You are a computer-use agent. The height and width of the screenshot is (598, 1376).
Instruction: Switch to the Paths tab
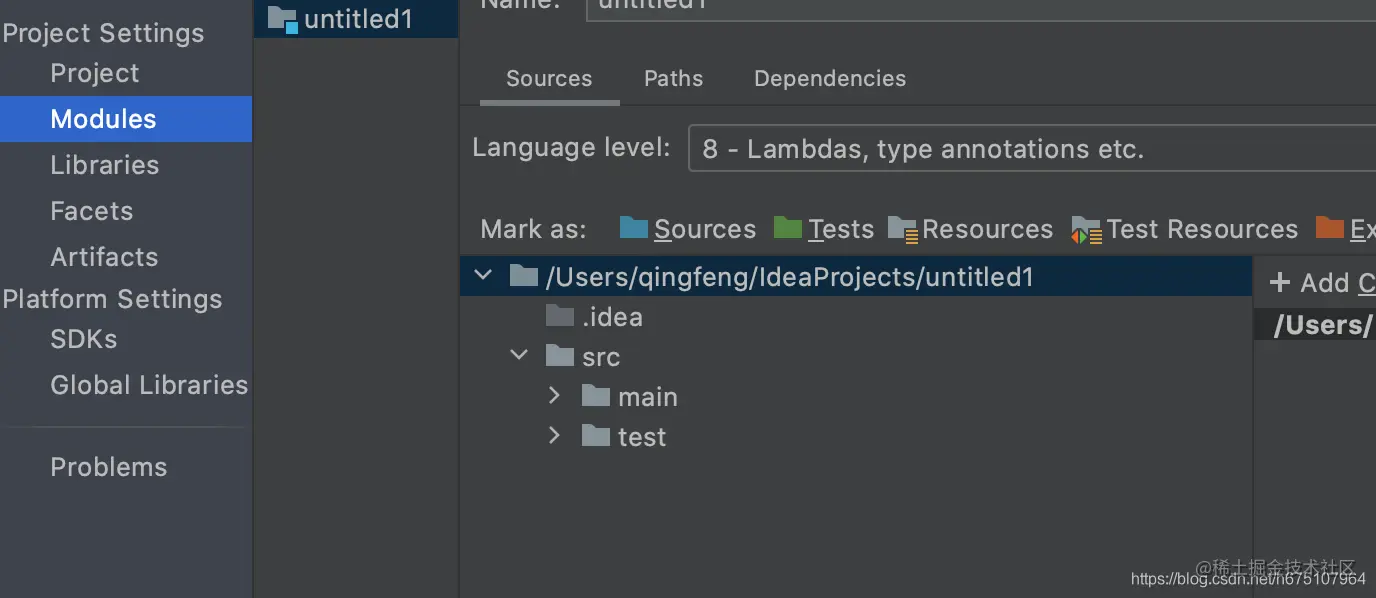point(673,79)
